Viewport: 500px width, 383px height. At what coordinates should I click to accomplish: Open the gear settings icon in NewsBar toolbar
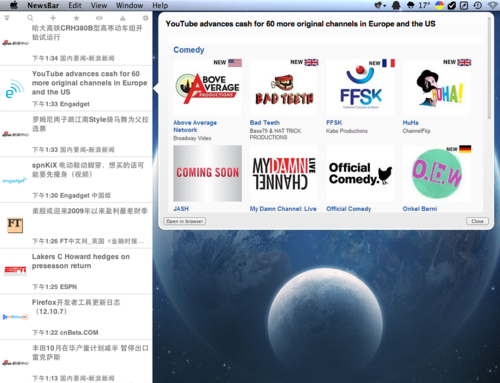click(x=146, y=18)
